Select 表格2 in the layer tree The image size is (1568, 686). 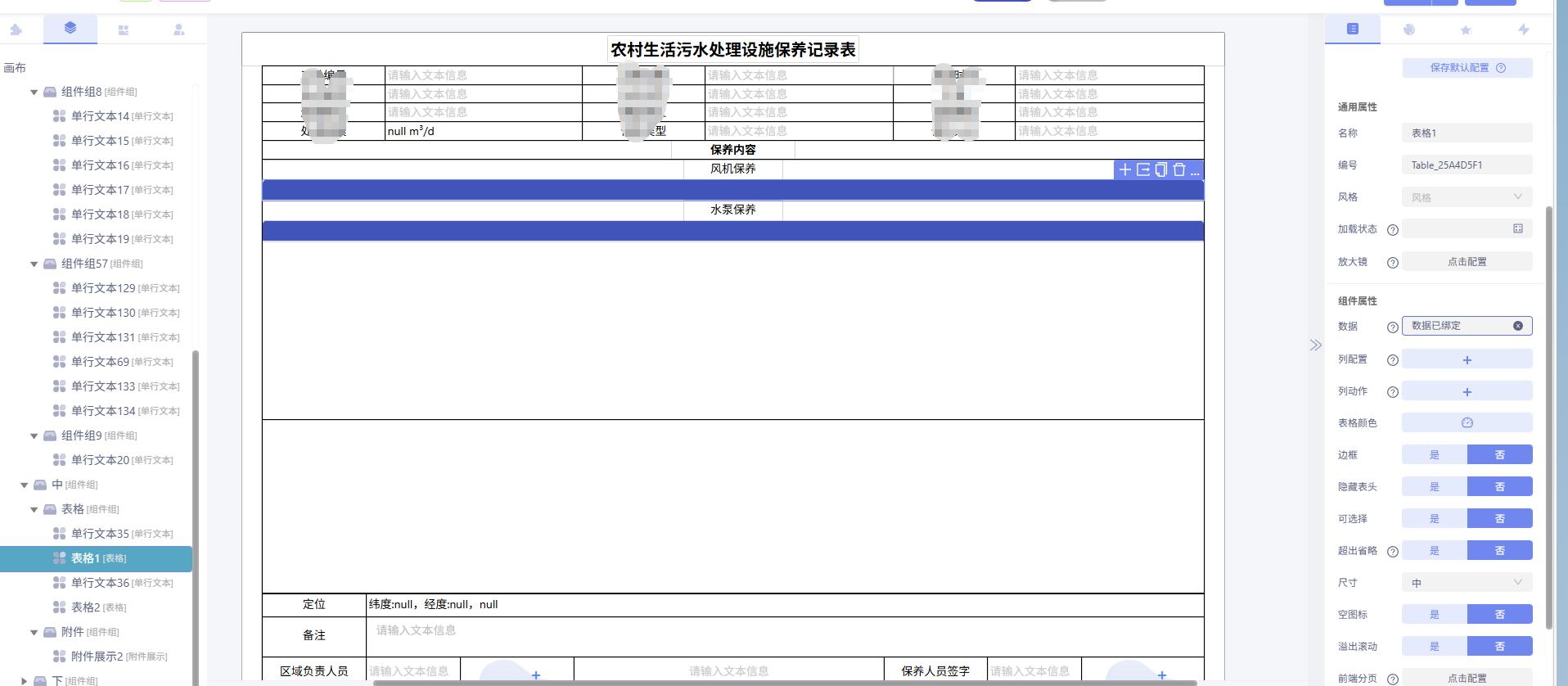click(x=98, y=607)
